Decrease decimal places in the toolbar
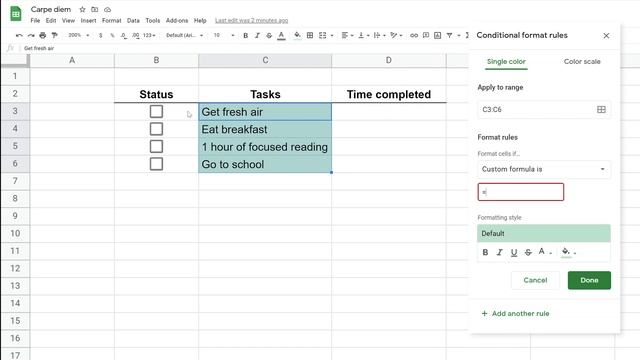The height and width of the screenshot is (360, 640). point(124,36)
